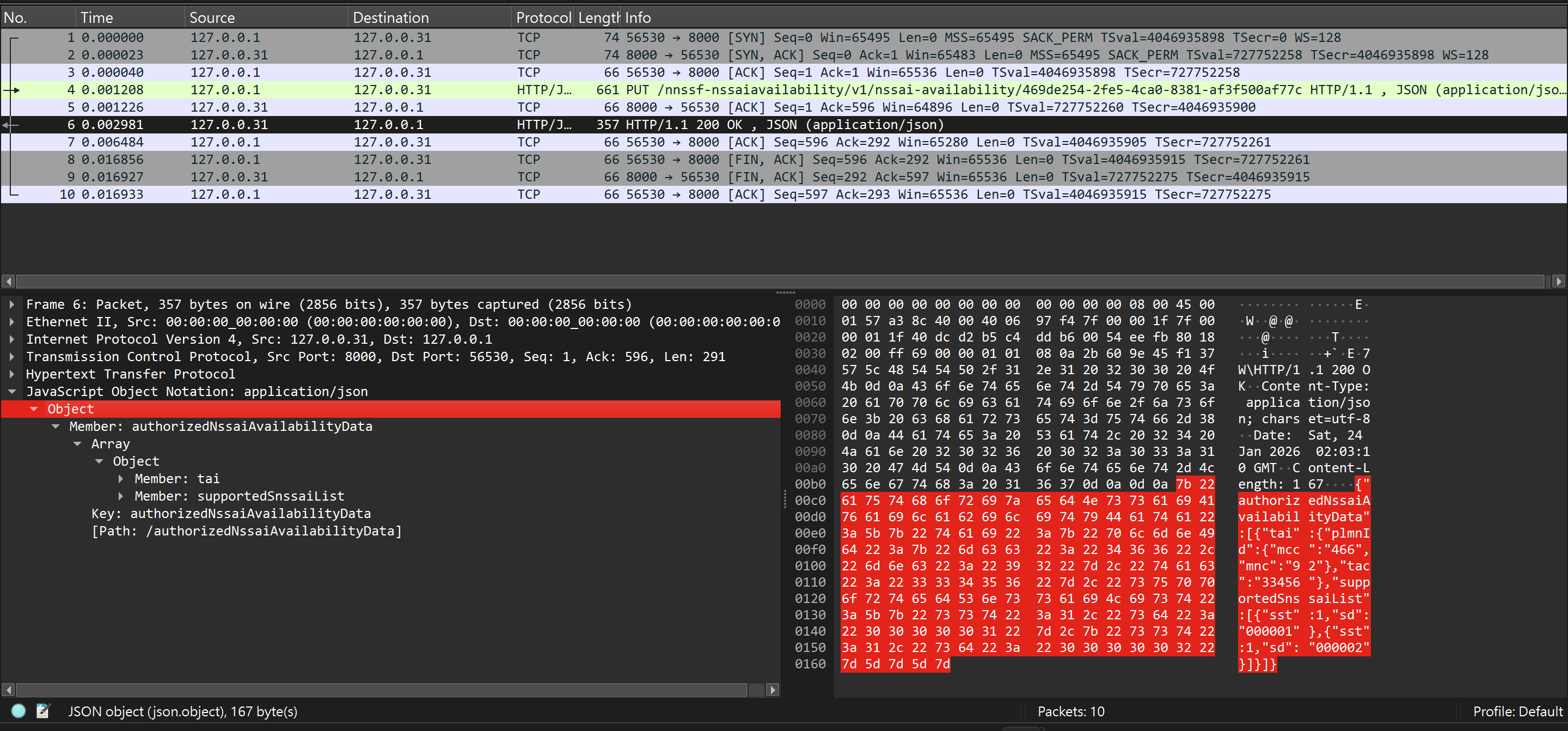Expand the Frame 6 tree entry
Image resolution: width=1568 pixels, height=731 pixels.
[11, 304]
